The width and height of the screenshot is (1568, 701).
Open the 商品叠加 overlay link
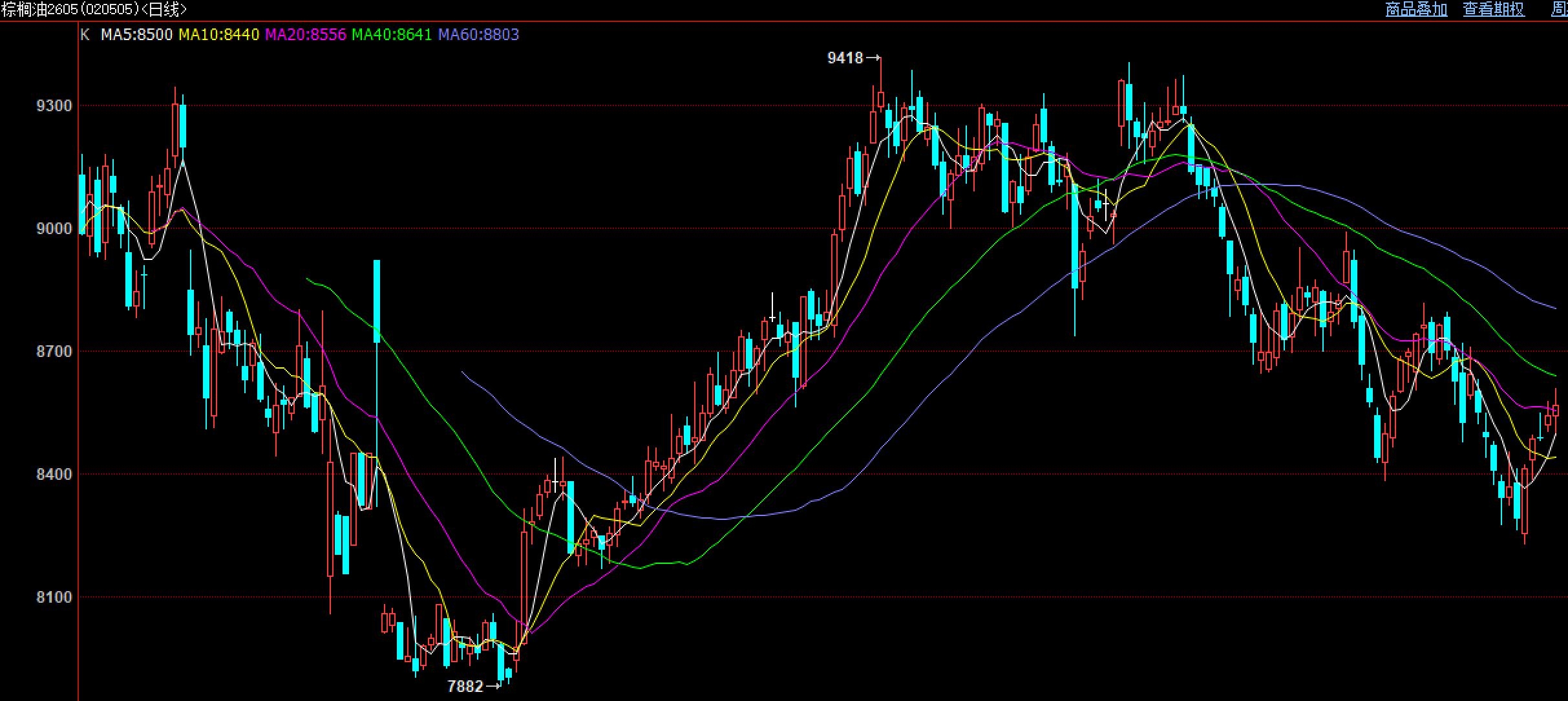[x=1416, y=9]
